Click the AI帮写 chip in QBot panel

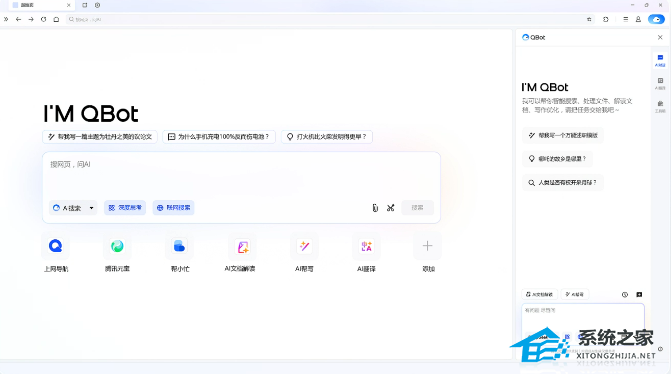[x=575, y=294]
